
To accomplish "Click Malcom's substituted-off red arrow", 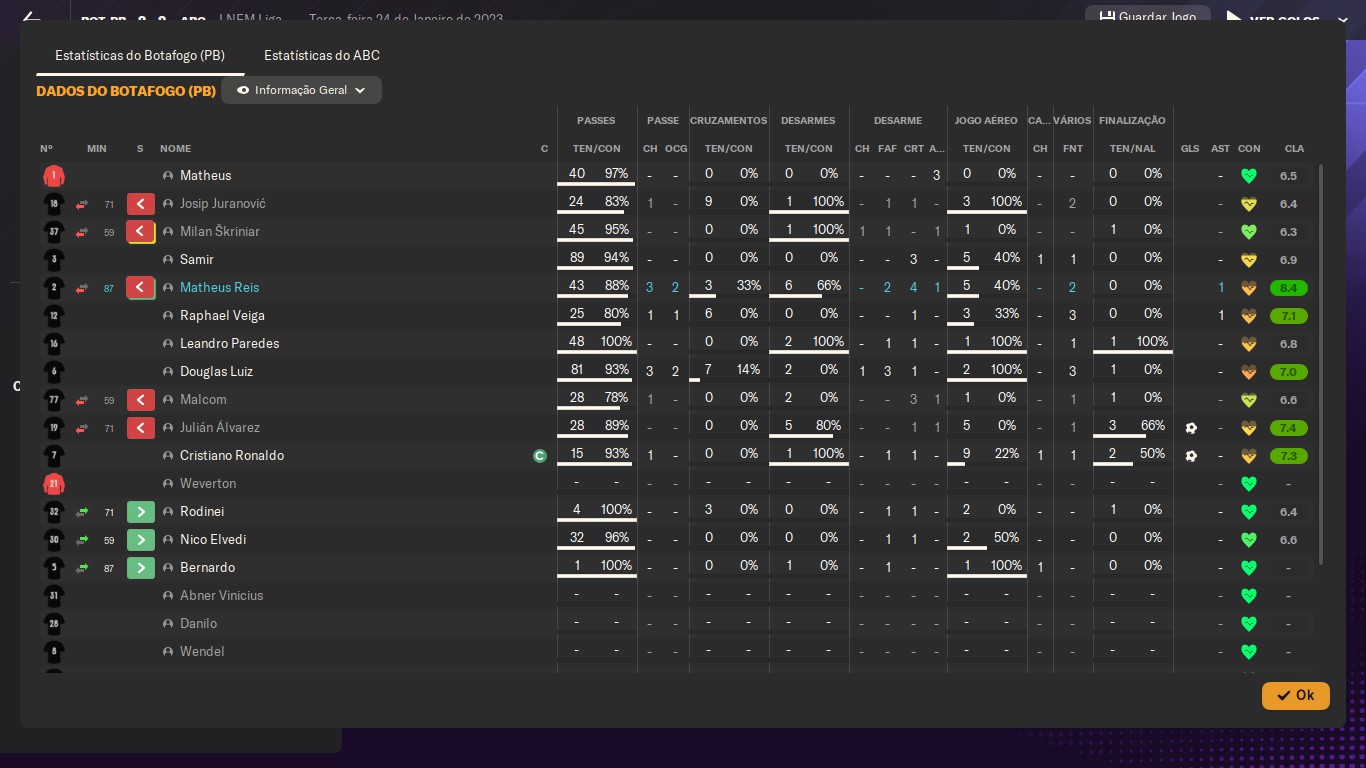I will 141,400.
